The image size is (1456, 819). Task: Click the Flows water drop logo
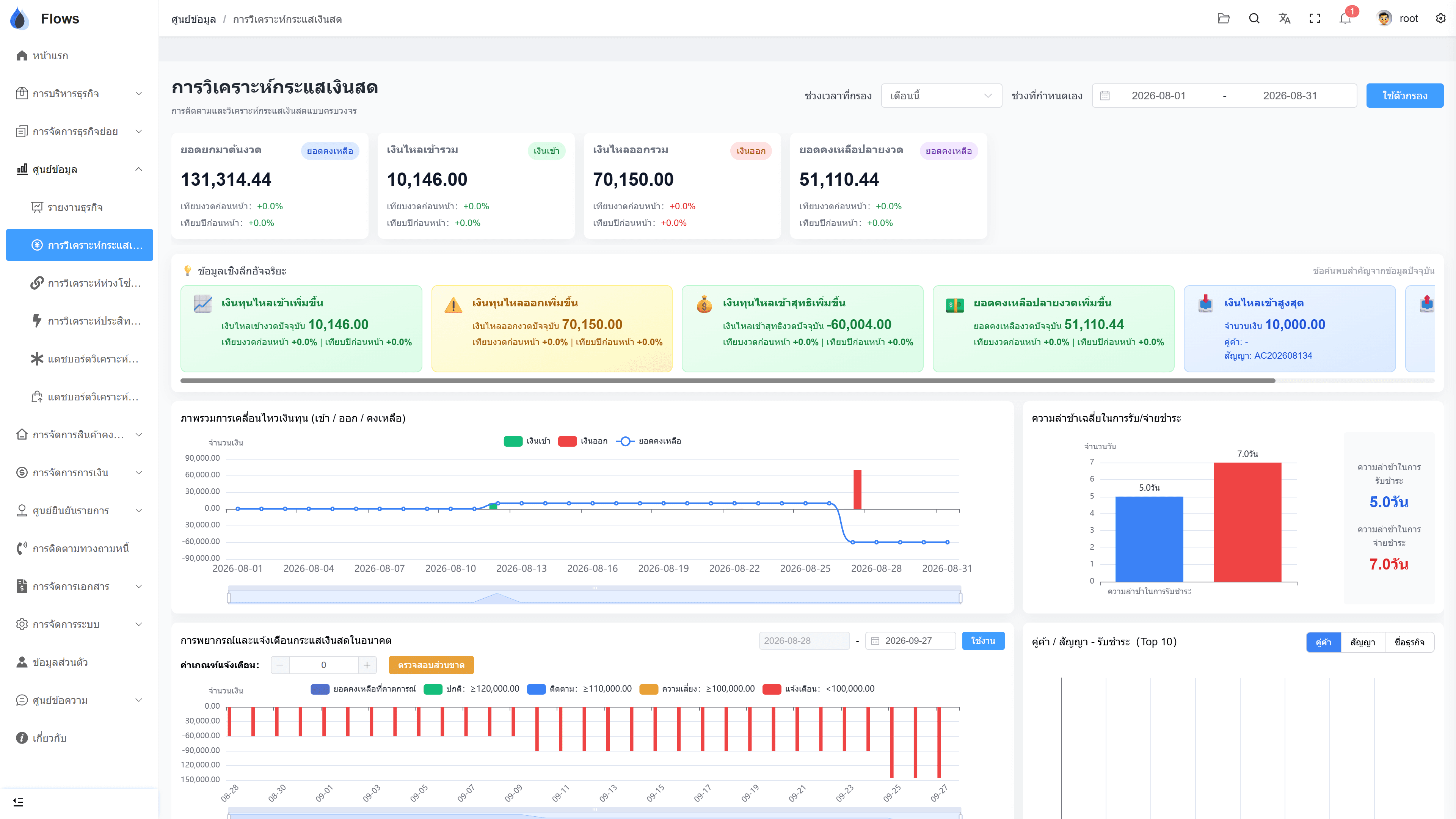pos(19,19)
